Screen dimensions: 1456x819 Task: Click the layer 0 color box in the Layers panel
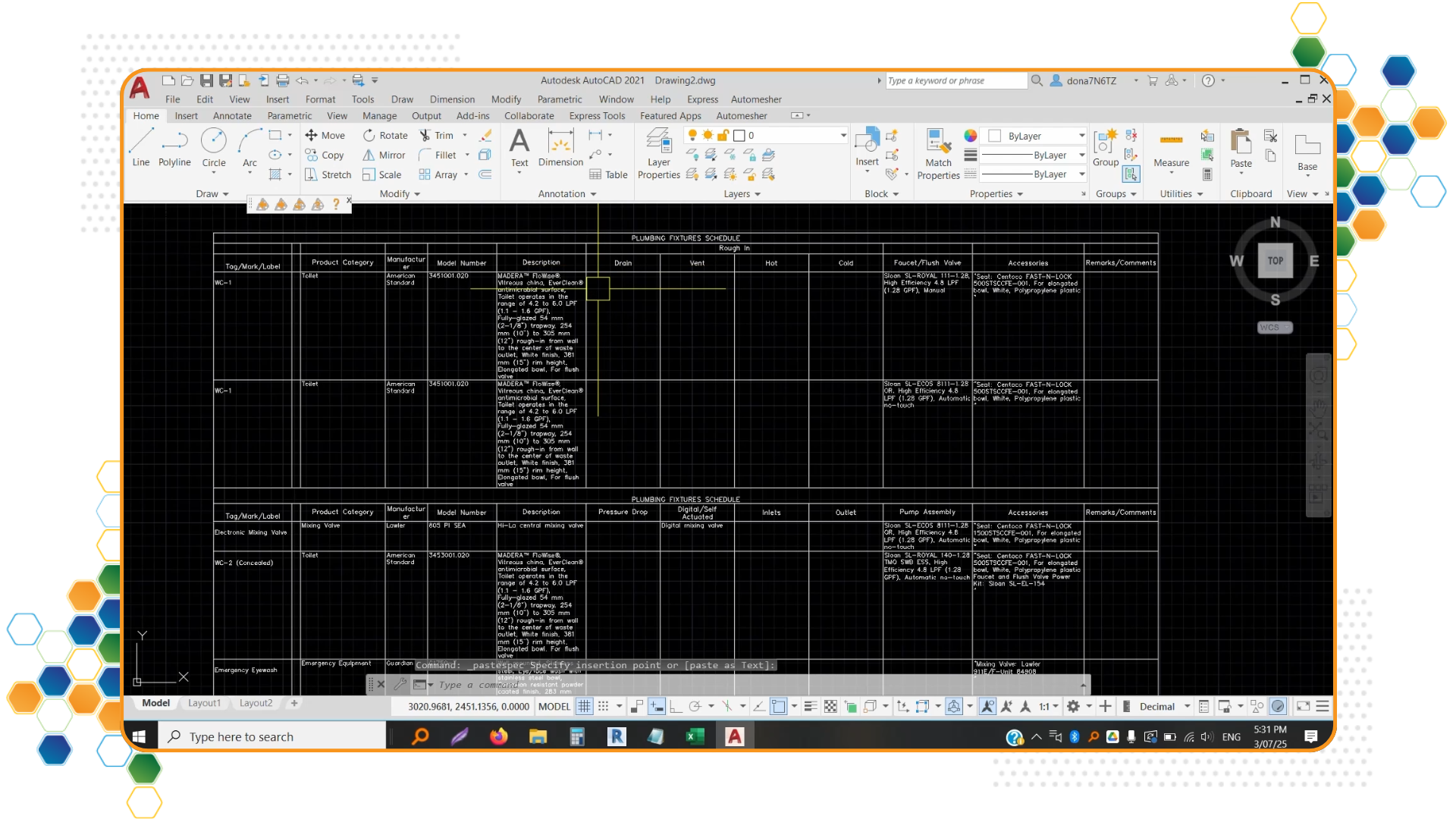(739, 135)
